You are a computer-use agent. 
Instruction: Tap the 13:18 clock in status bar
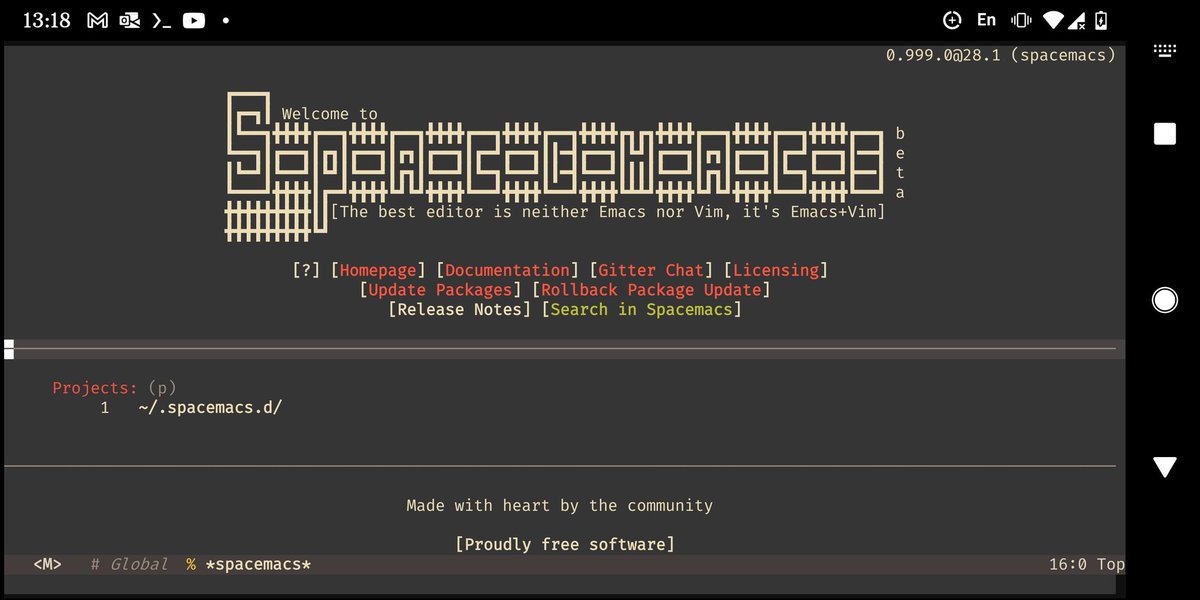[47, 20]
